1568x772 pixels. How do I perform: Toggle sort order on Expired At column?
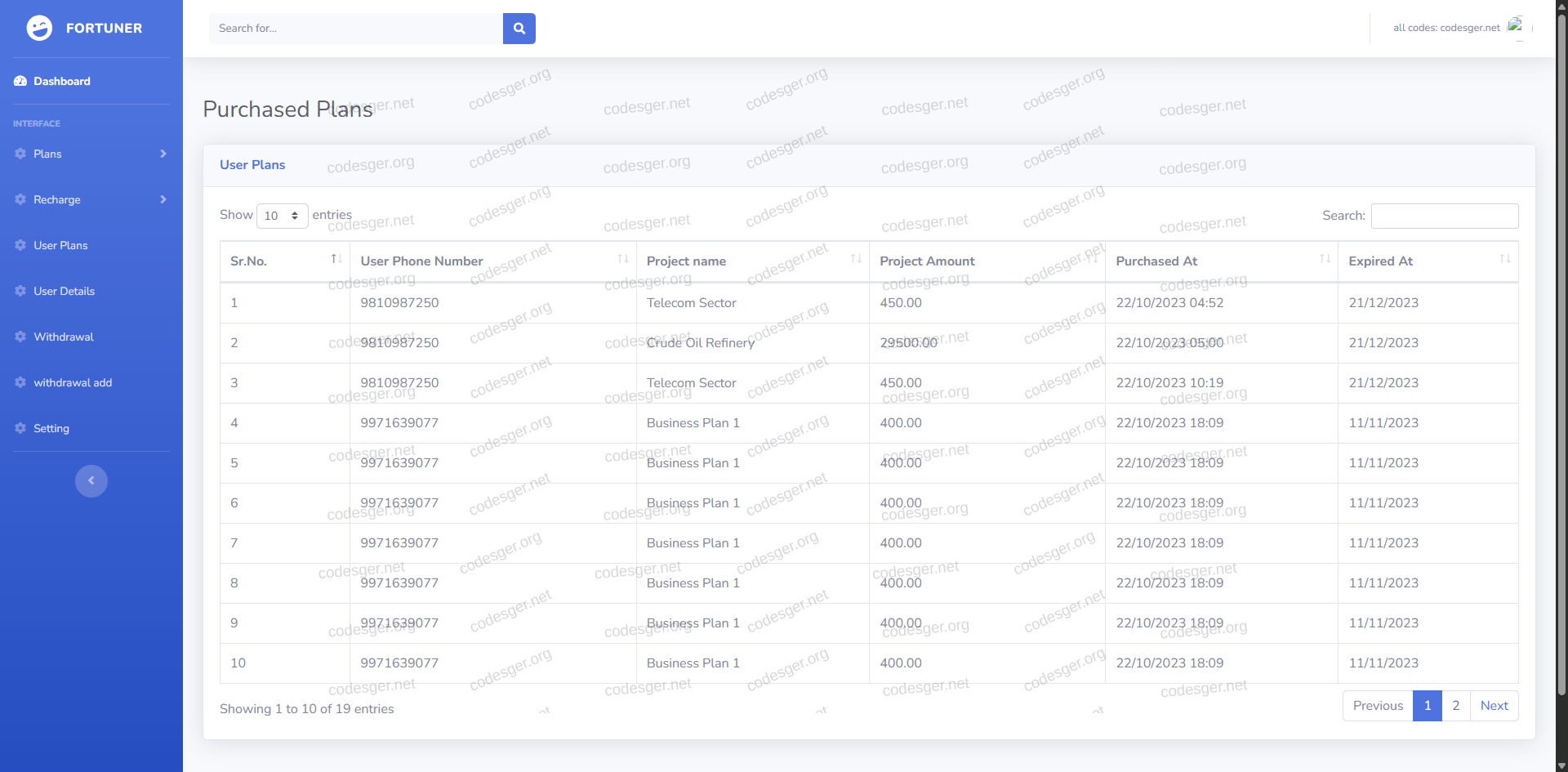1504,259
